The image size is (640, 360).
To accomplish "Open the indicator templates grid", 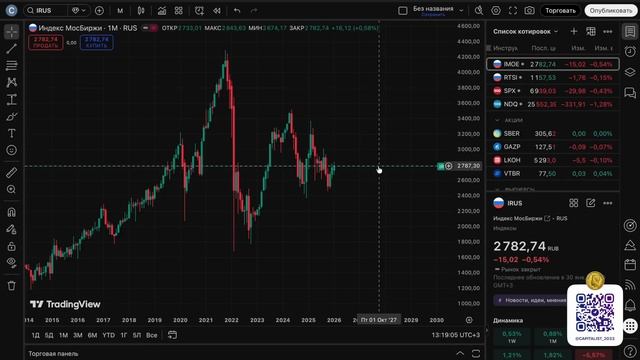I will 179,11.
